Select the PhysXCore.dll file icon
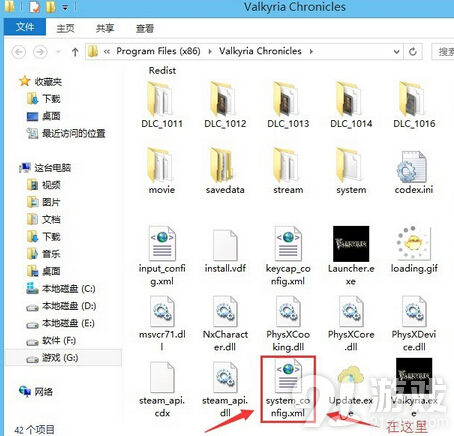This screenshot has width=454, height=436. tap(351, 311)
